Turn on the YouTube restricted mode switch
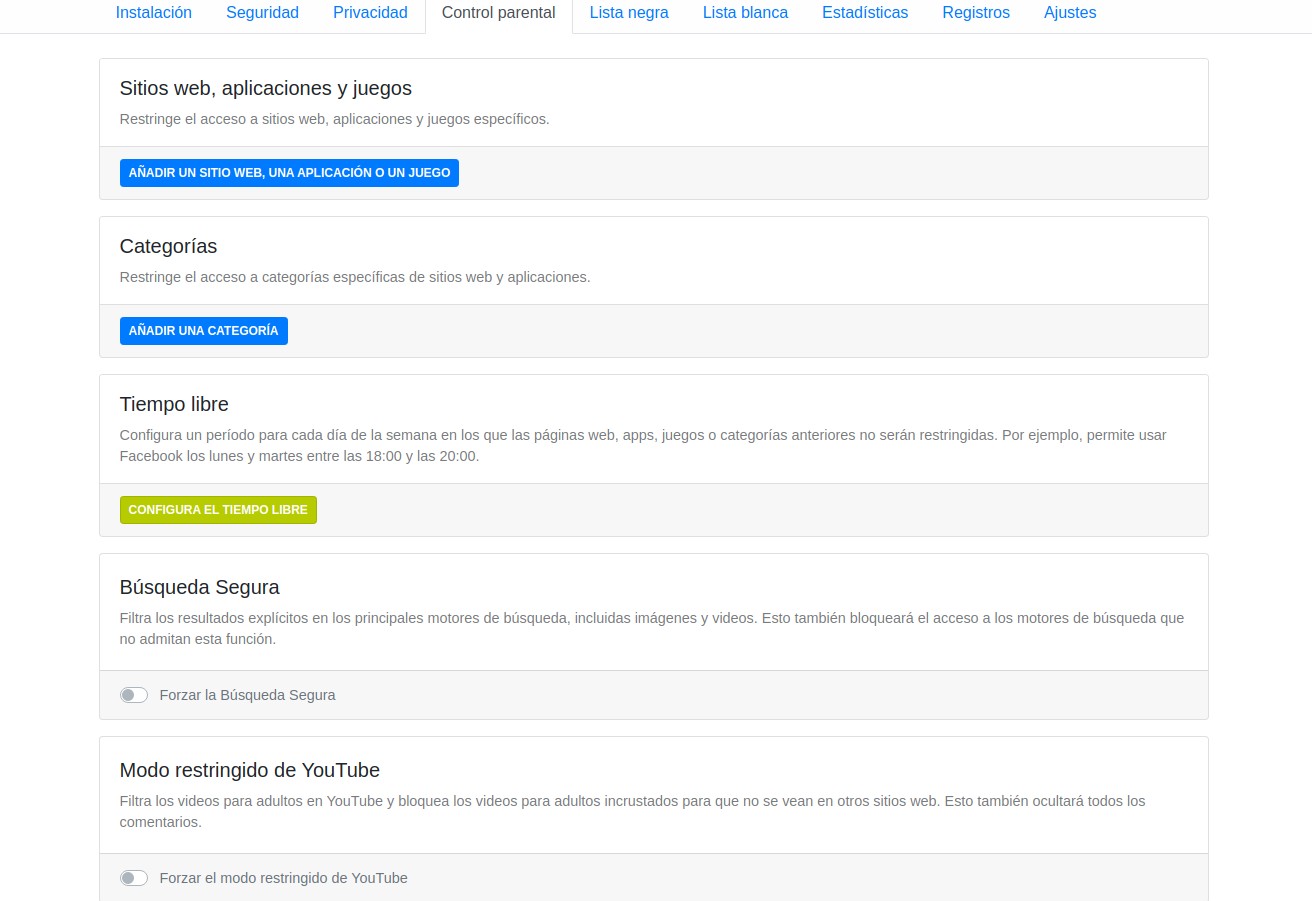Image resolution: width=1312 pixels, height=901 pixels. (134, 878)
